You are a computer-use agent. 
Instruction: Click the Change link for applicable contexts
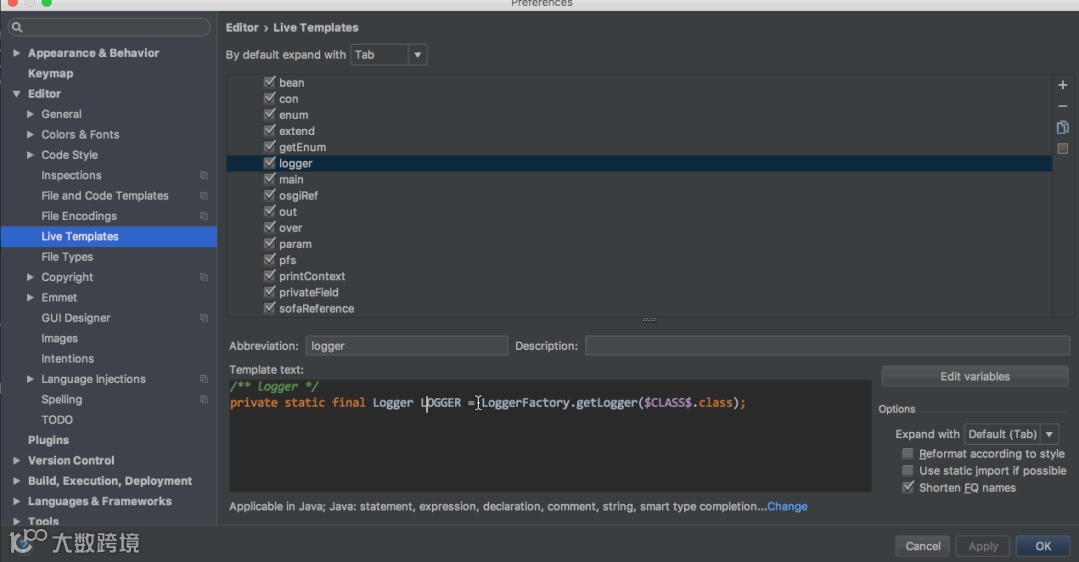click(x=787, y=507)
